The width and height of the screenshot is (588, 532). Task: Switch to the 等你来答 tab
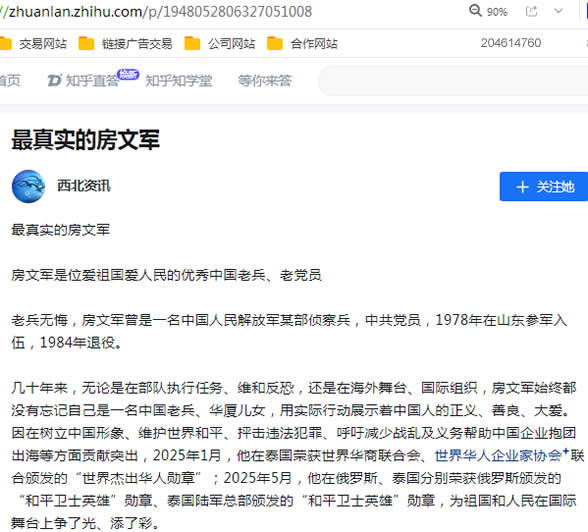click(x=265, y=81)
